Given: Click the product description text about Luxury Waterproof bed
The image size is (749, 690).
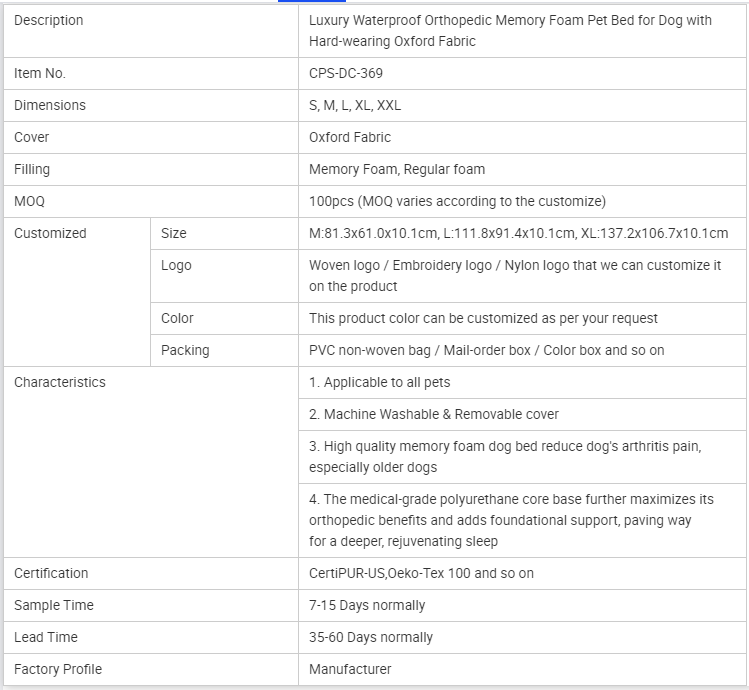Looking at the screenshot, I should tap(510, 31).
